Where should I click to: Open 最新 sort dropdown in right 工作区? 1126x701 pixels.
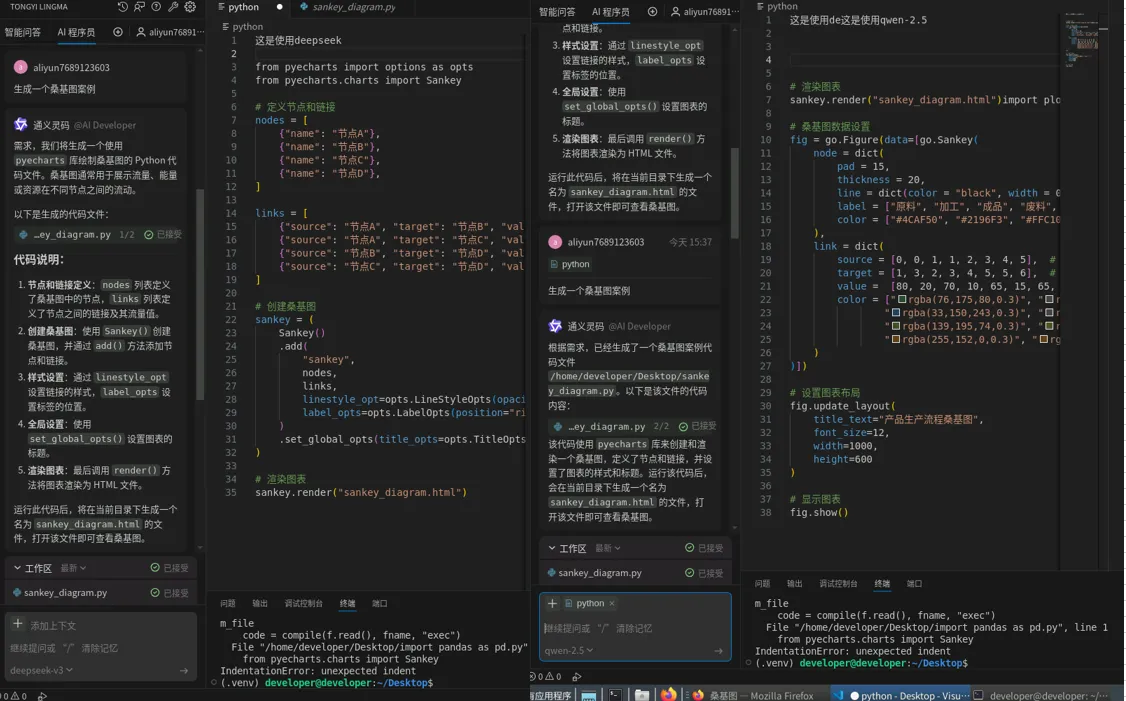click(x=608, y=547)
